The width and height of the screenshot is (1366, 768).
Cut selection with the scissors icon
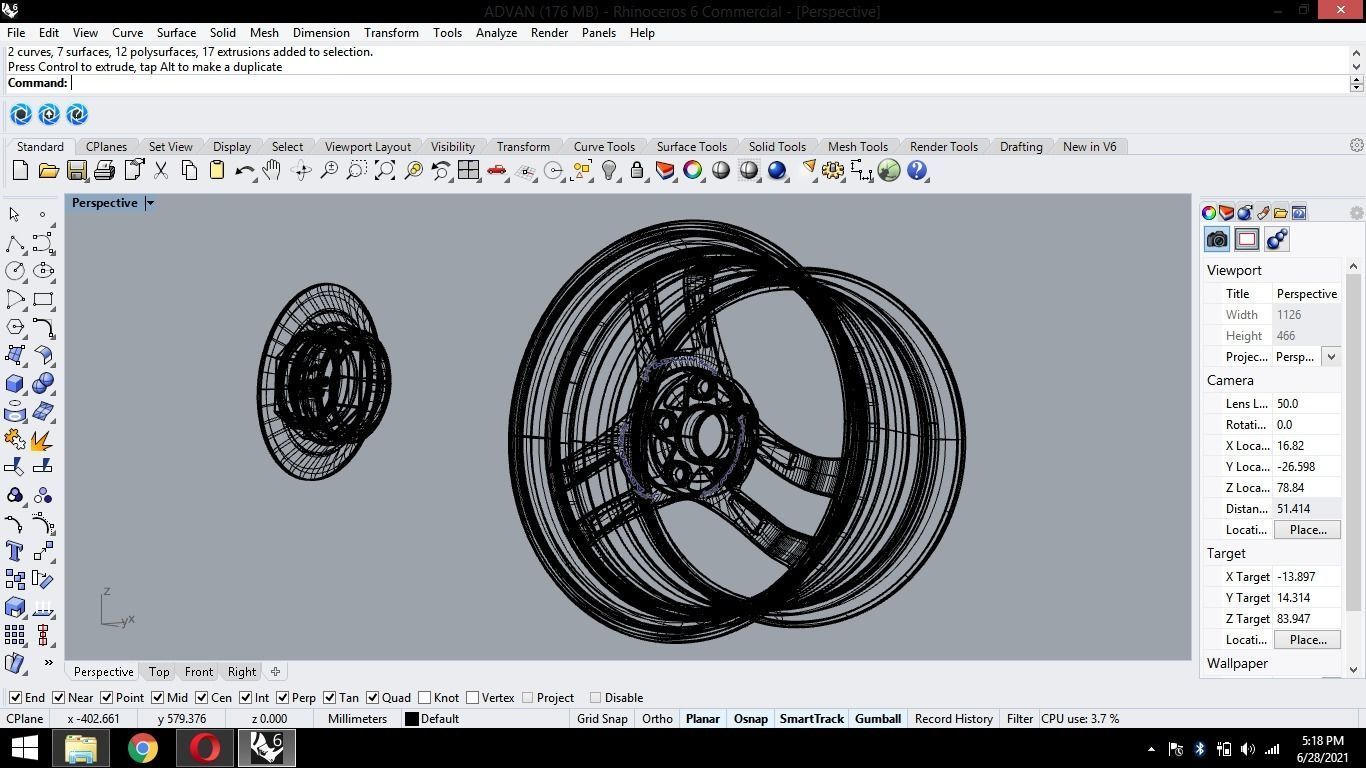pyautogui.click(x=160, y=171)
